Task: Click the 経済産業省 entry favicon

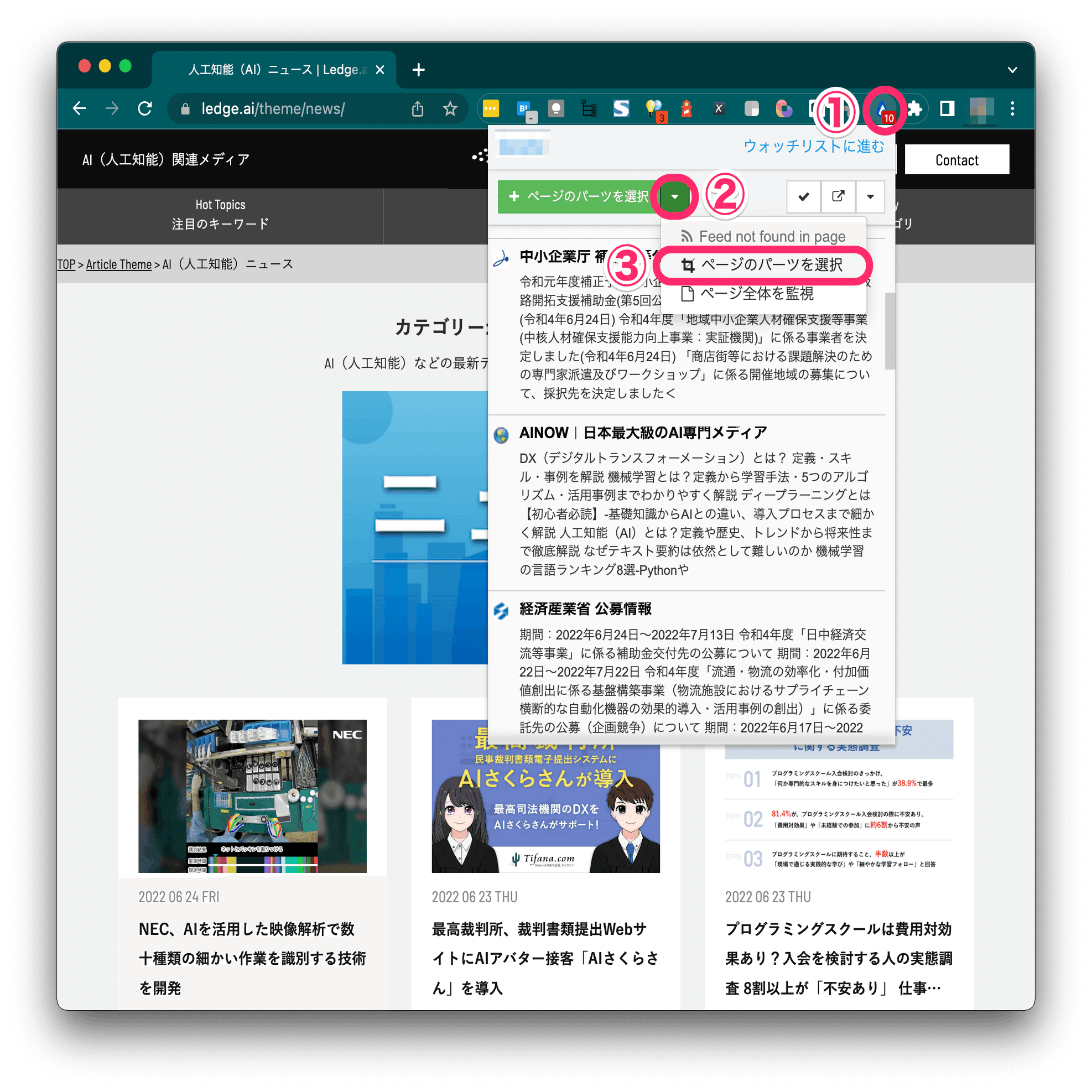Action: point(501,612)
